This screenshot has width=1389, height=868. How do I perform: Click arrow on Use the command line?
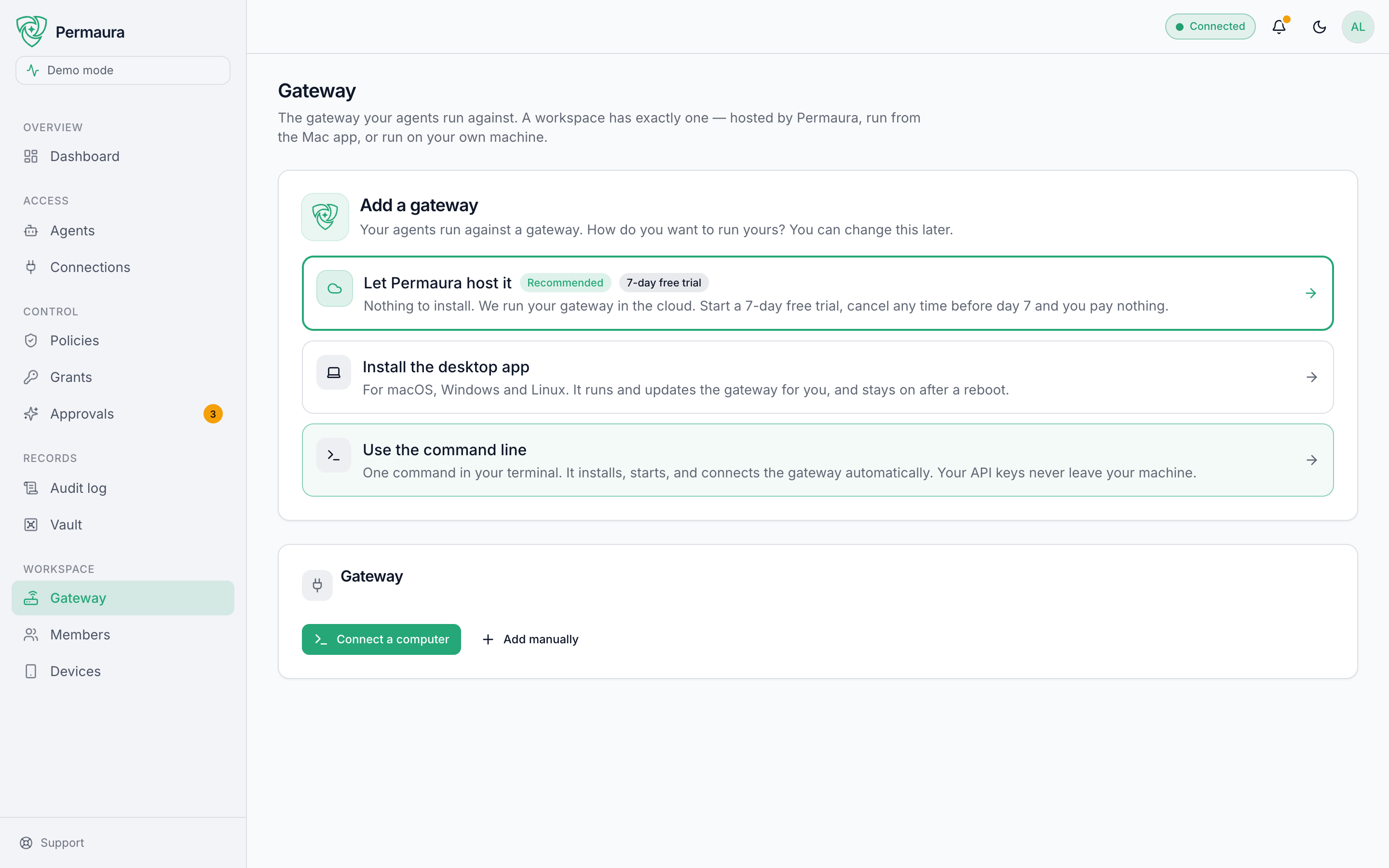tap(1311, 460)
